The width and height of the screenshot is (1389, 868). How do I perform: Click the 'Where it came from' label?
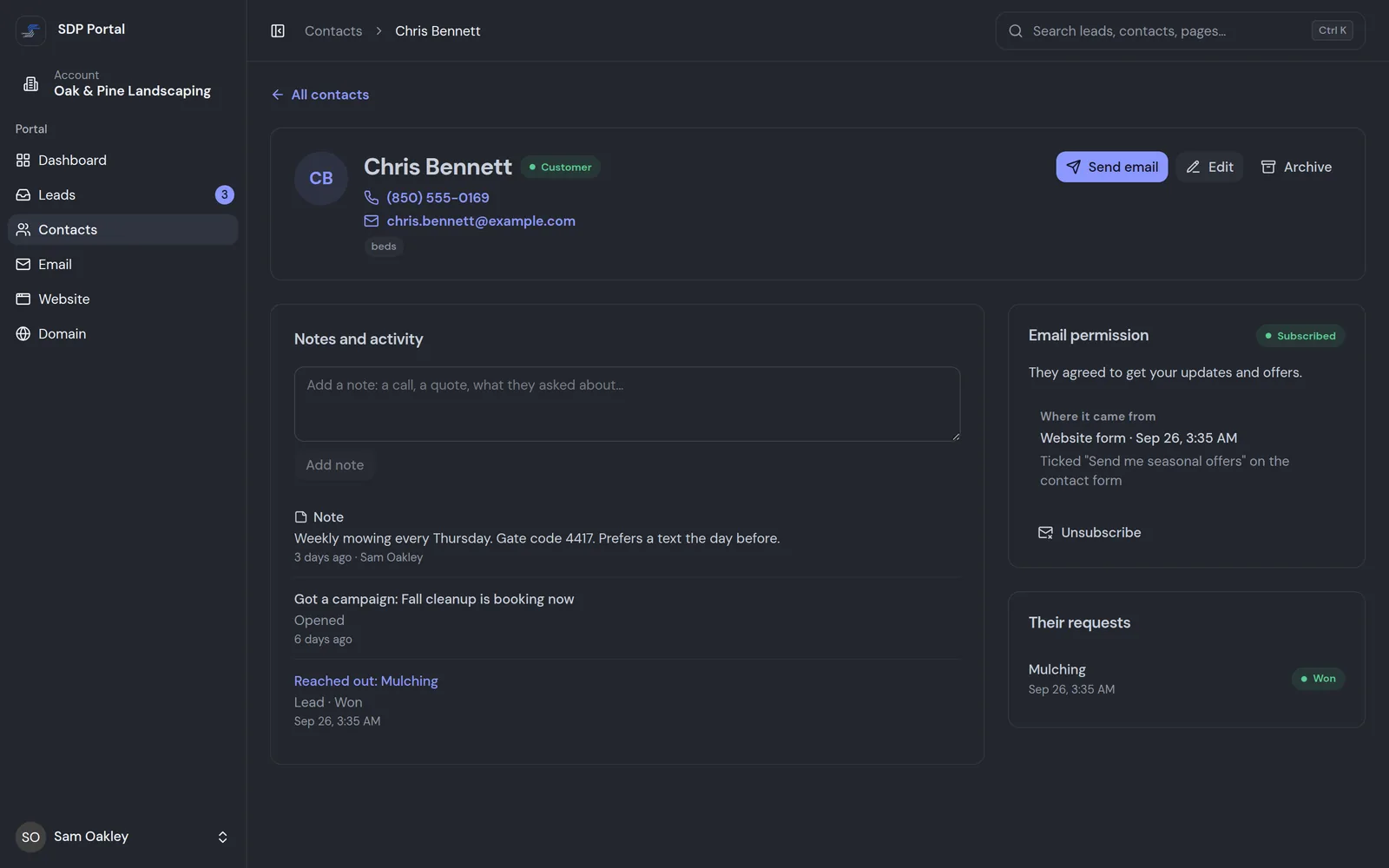pos(1097,417)
